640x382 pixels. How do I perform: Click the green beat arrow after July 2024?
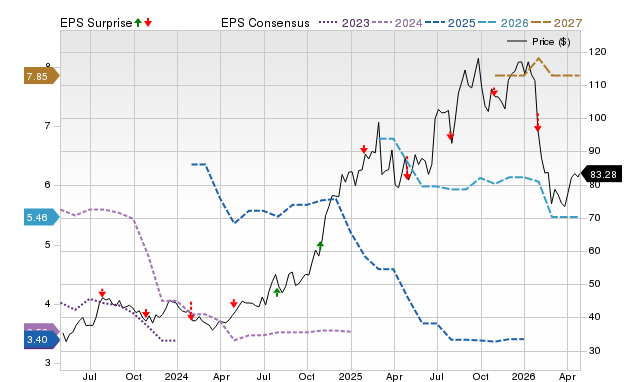277,292
